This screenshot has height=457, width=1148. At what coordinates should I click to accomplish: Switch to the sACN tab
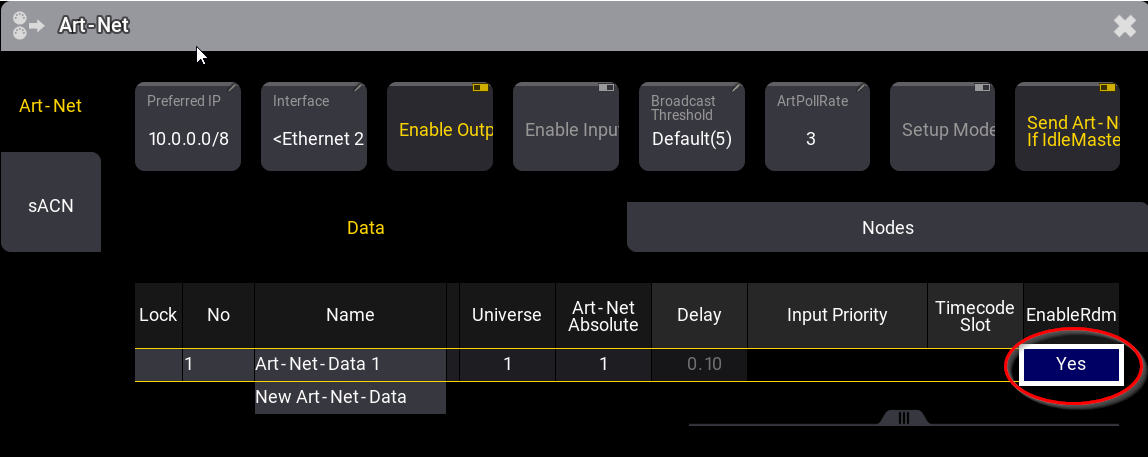(50, 206)
